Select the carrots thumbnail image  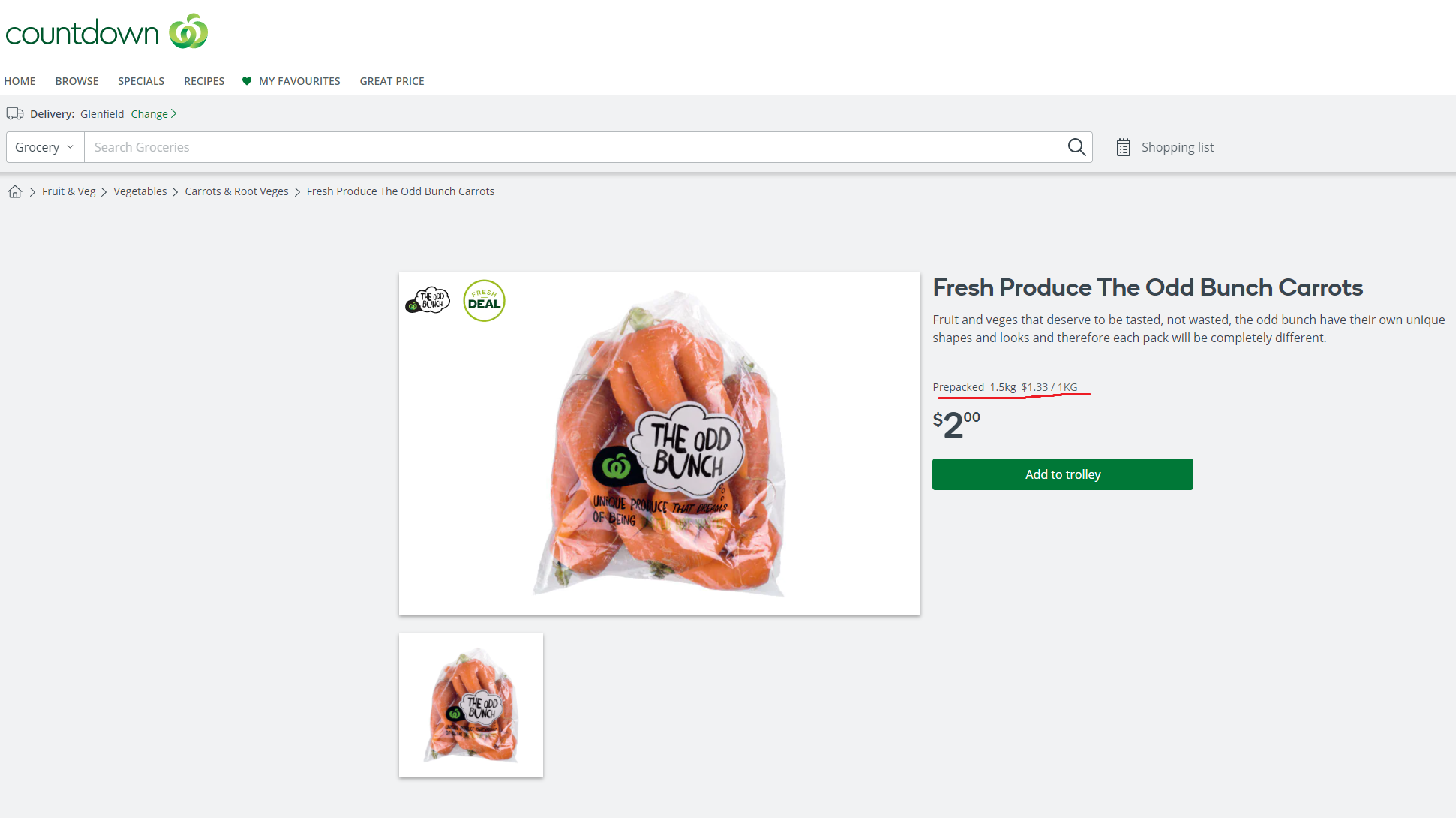471,705
